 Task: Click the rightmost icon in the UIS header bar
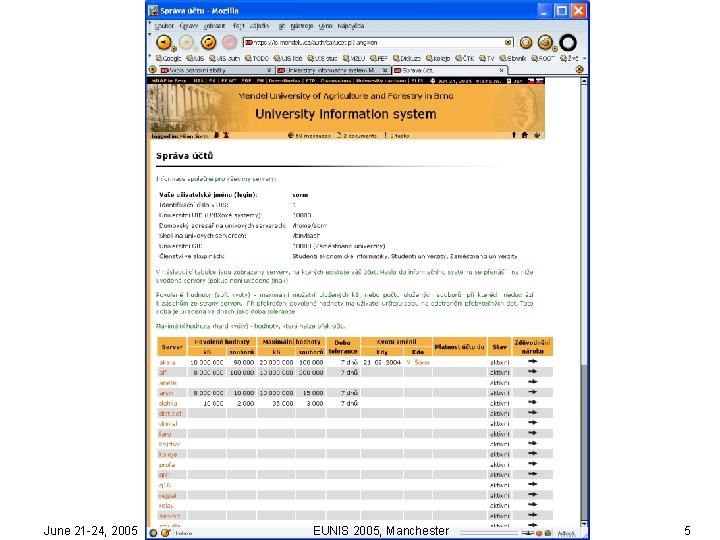537,135
